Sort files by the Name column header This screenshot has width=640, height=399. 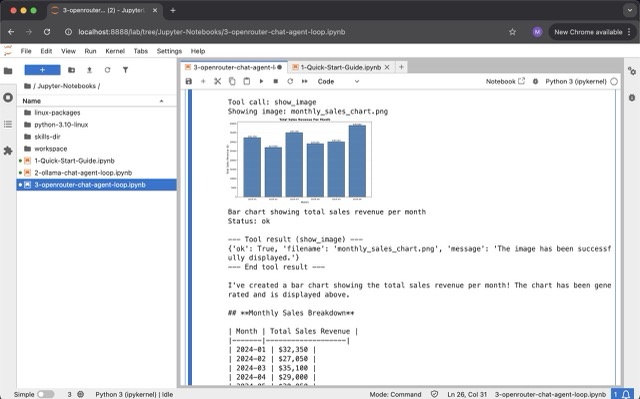pos(96,101)
